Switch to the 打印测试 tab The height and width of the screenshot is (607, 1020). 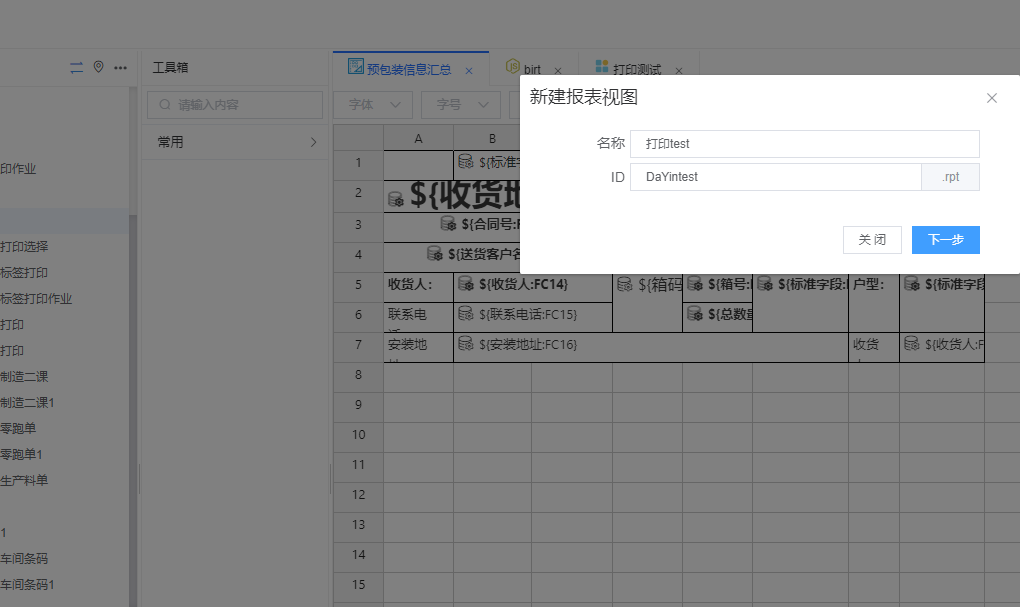point(636,70)
